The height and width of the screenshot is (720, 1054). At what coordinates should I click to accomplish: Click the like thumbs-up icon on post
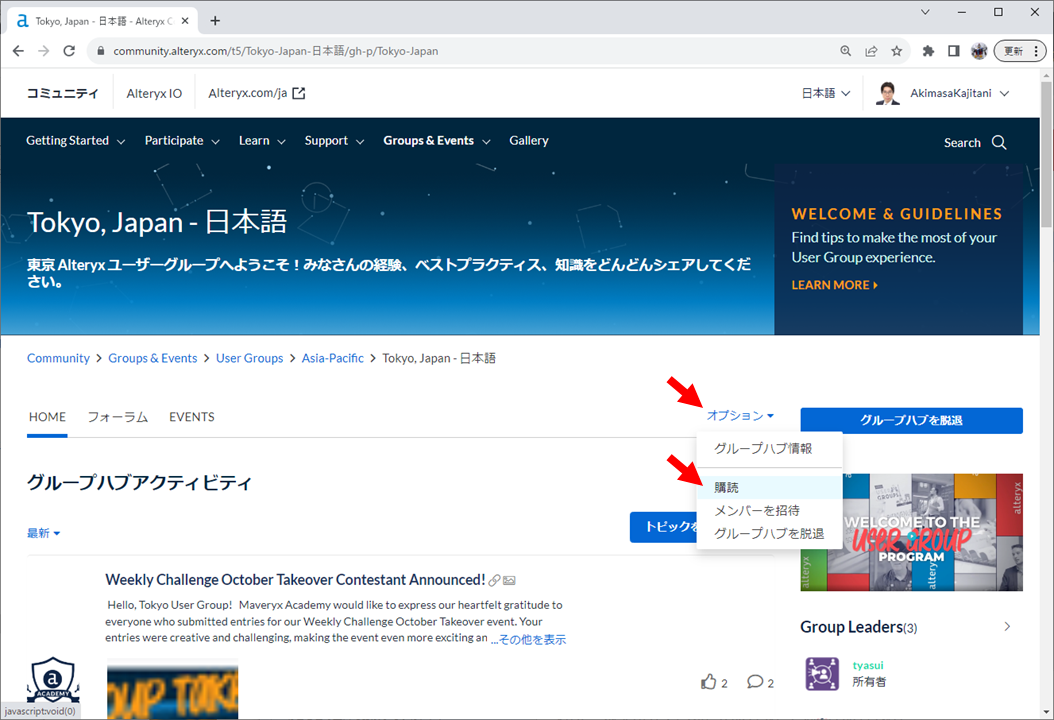(x=709, y=682)
